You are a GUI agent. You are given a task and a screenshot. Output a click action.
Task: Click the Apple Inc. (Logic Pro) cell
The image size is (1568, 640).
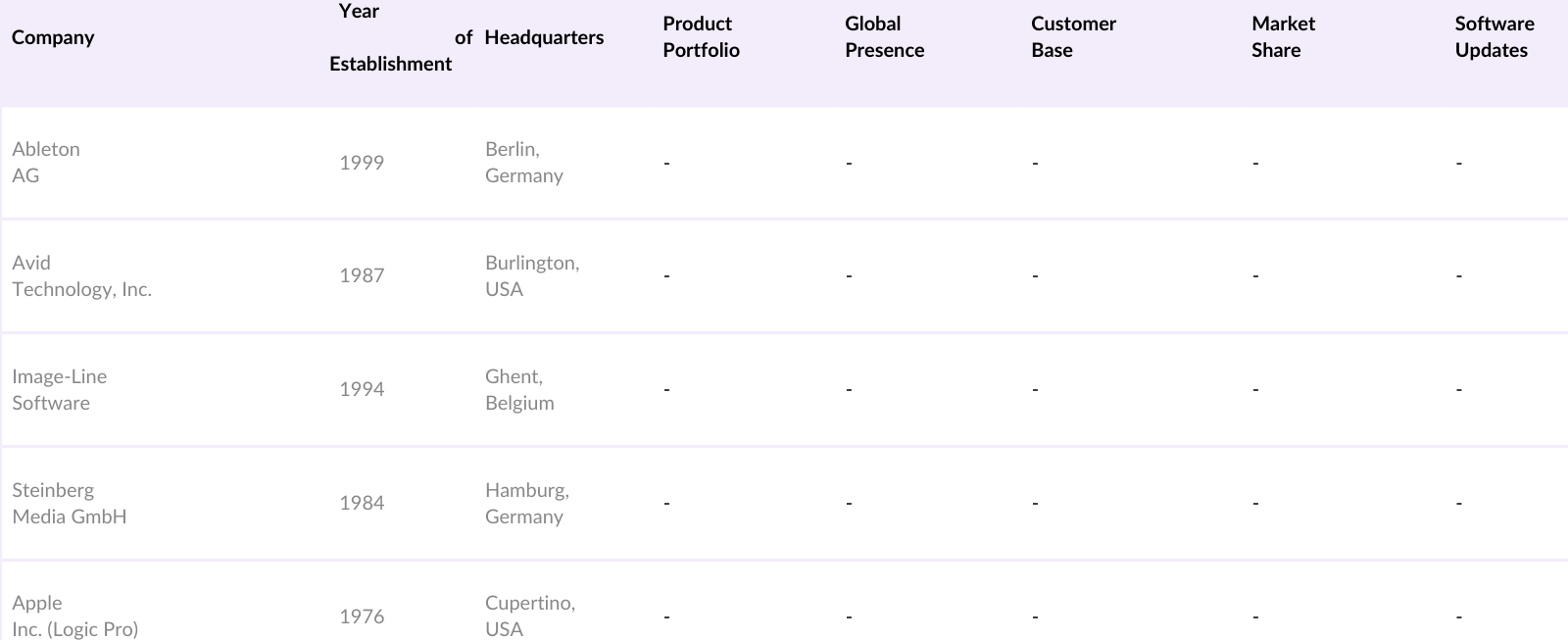tap(74, 616)
